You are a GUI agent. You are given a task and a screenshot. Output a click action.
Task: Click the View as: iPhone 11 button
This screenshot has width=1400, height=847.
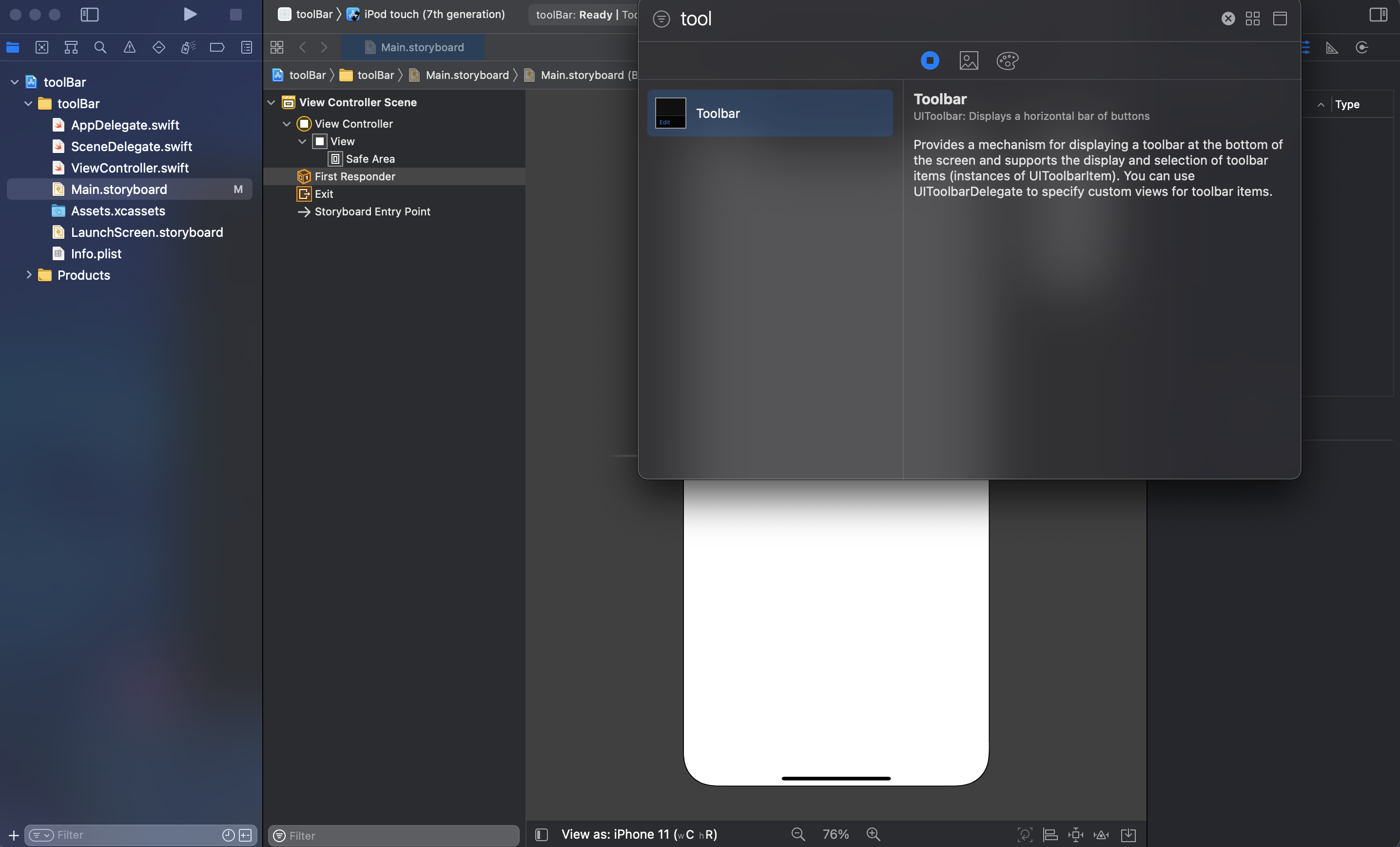tap(638, 833)
